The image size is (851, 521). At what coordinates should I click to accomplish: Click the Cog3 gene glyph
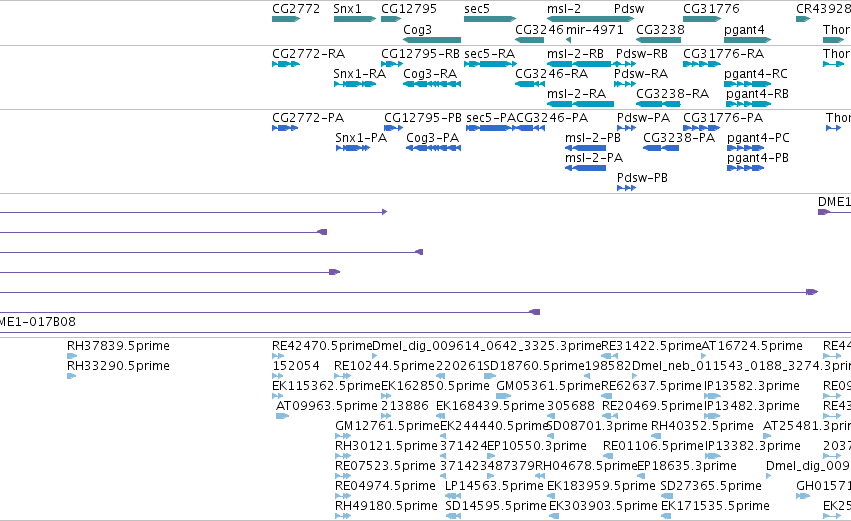(x=432, y=40)
